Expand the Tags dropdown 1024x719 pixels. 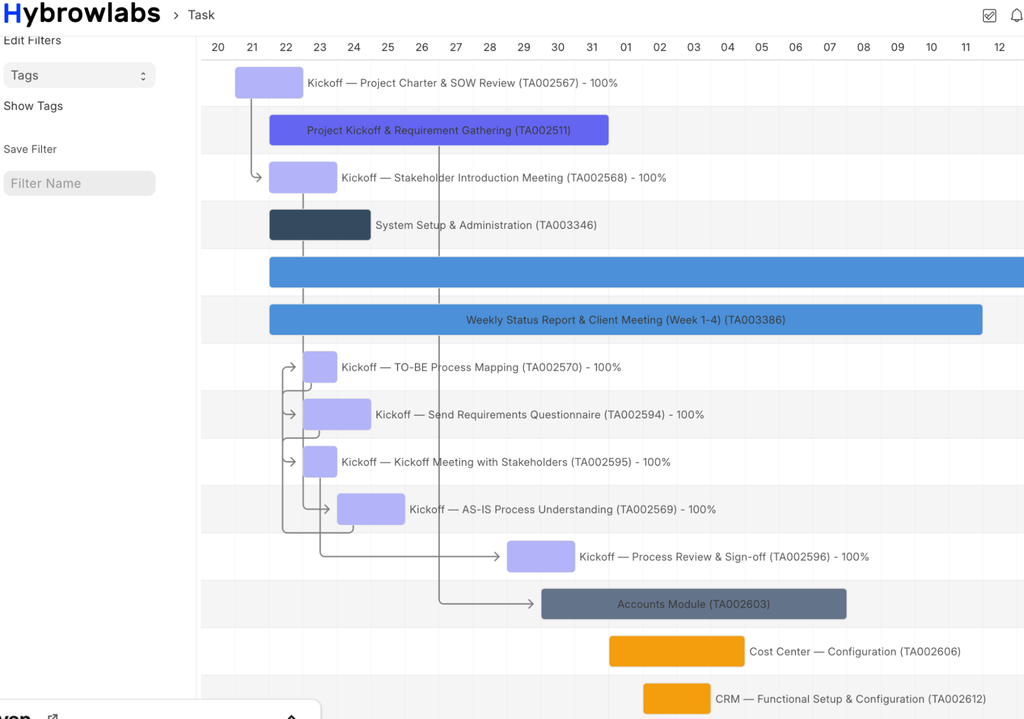pyautogui.click(x=79, y=75)
